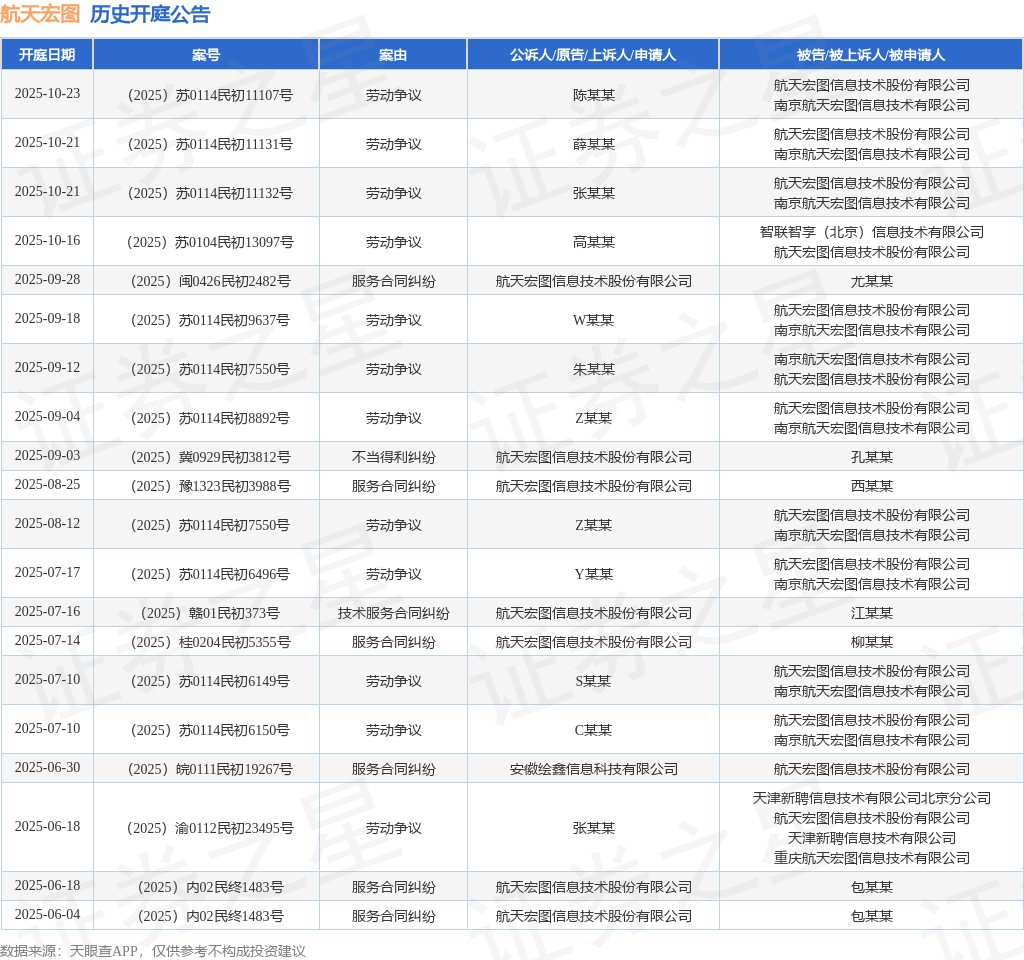Click date cell 2025-10-23
Image resolution: width=1024 pixels, height=960 pixels.
point(47,93)
